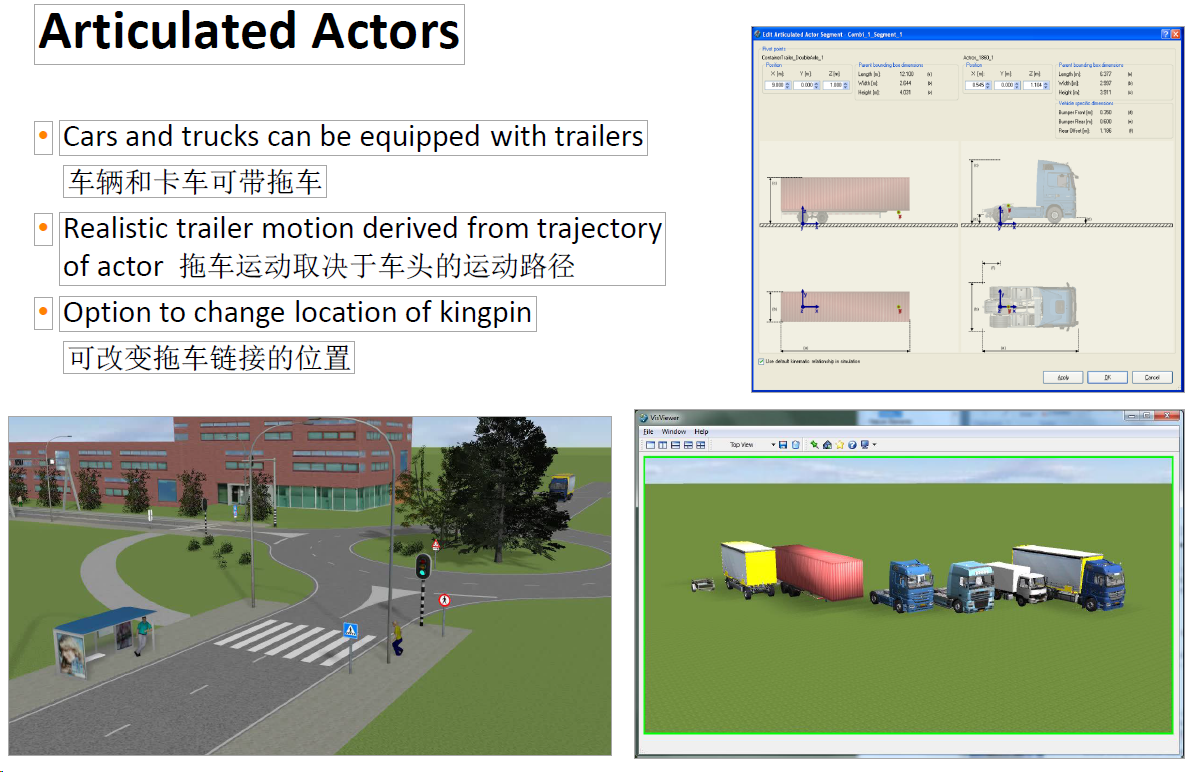The height and width of the screenshot is (772, 1202).
Task: Click the green pushpin icon in the toolbar
Action: [x=814, y=444]
